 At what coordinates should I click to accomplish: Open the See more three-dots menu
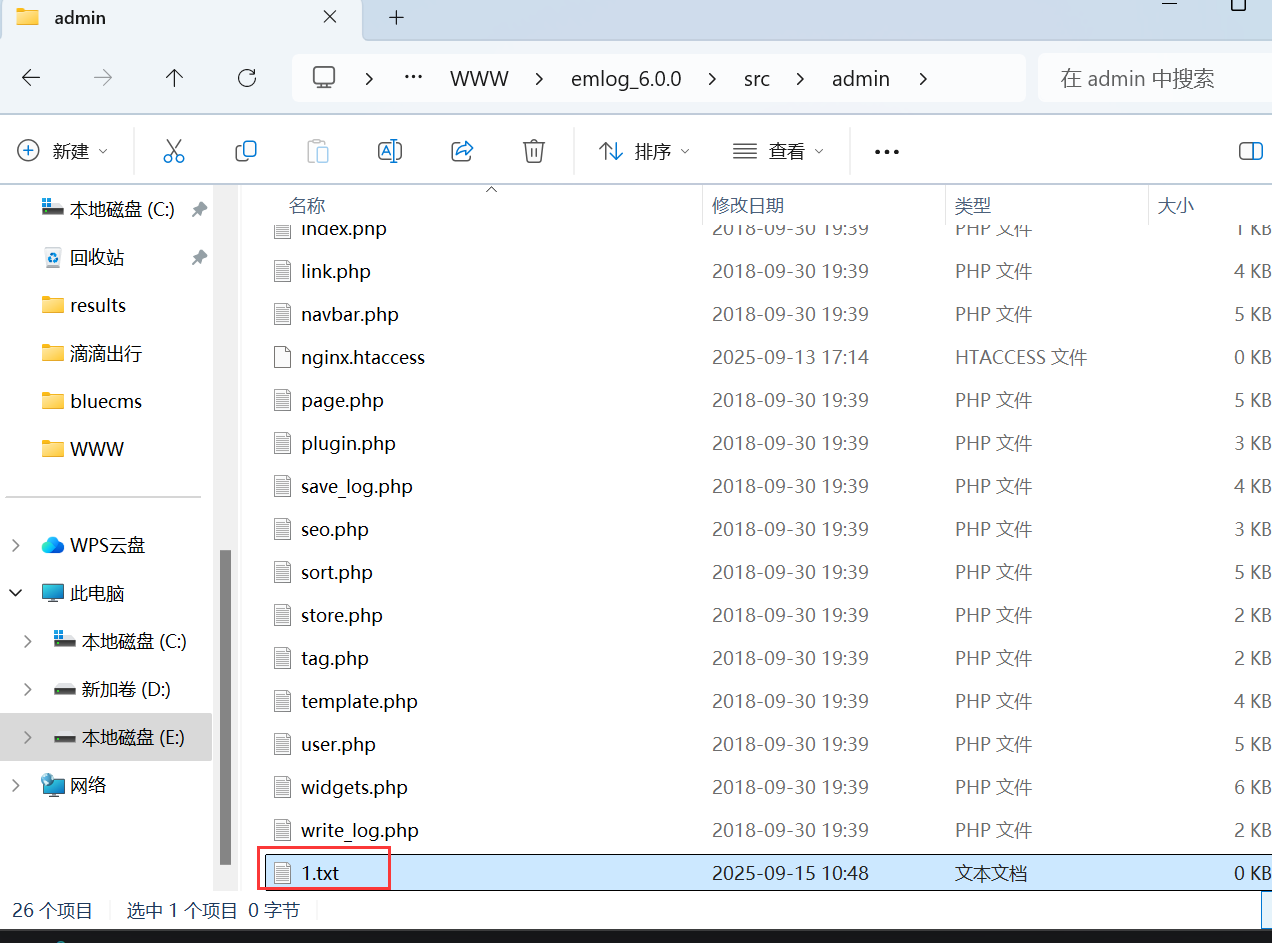[887, 152]
